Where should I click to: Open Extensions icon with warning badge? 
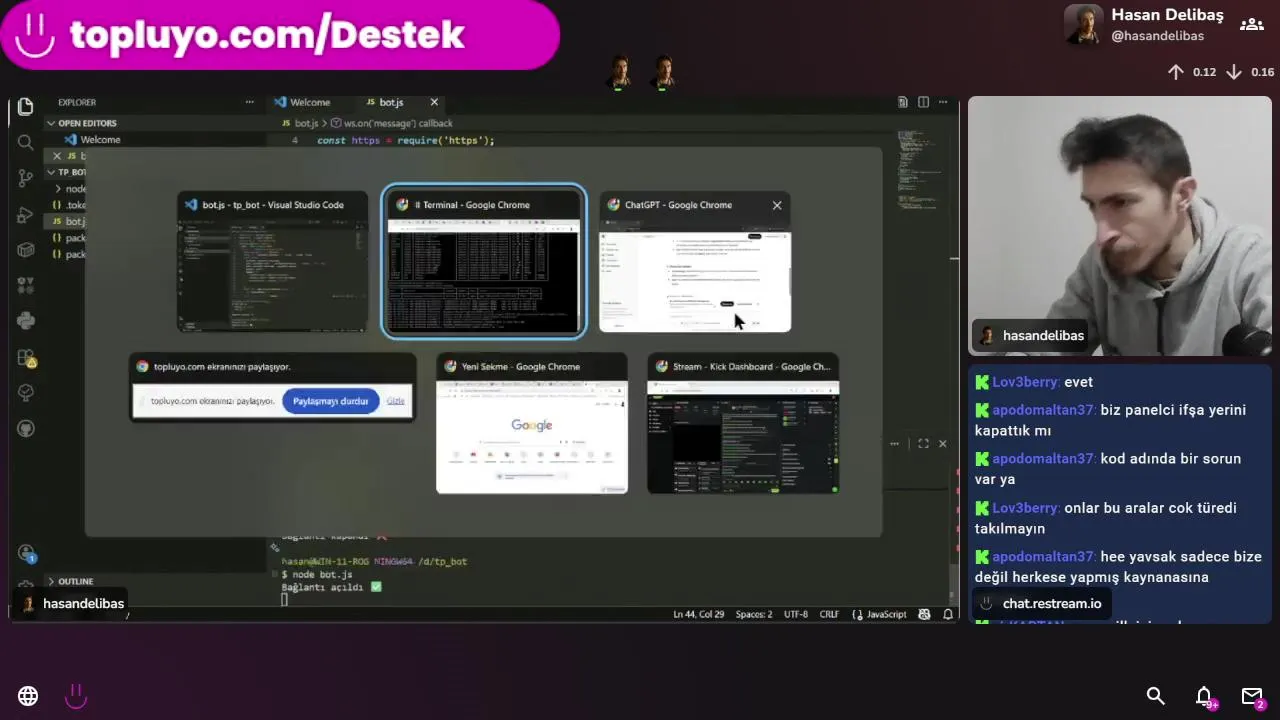(x=26, y=357)
